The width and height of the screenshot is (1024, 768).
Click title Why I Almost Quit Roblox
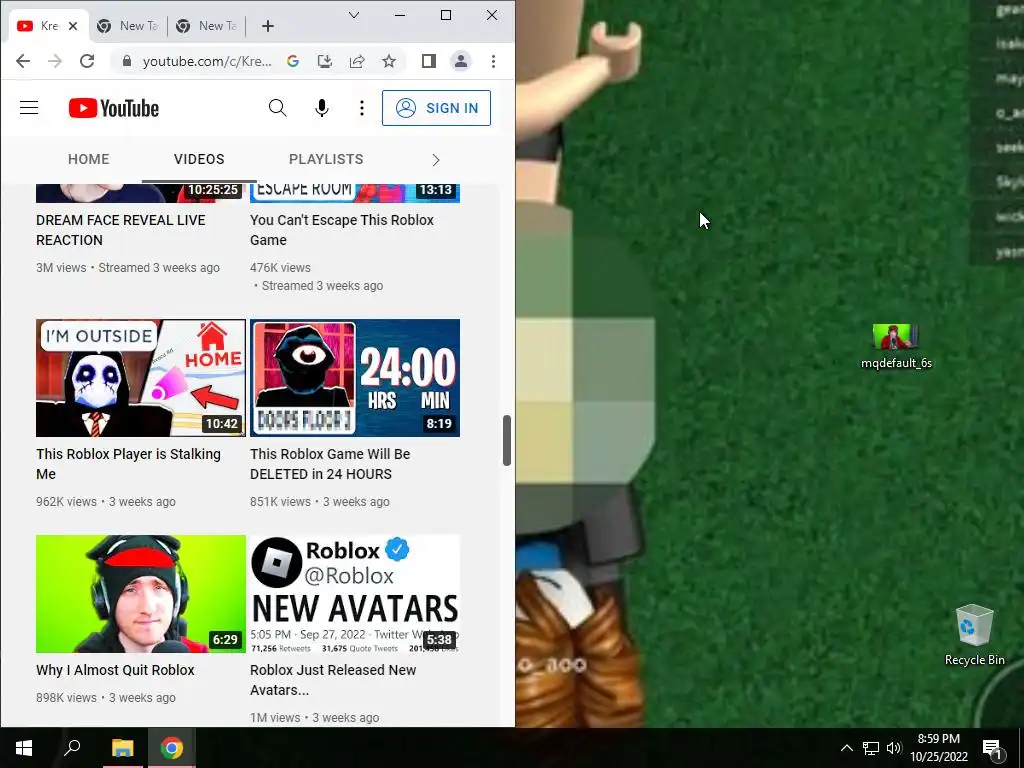pos(115,670)
